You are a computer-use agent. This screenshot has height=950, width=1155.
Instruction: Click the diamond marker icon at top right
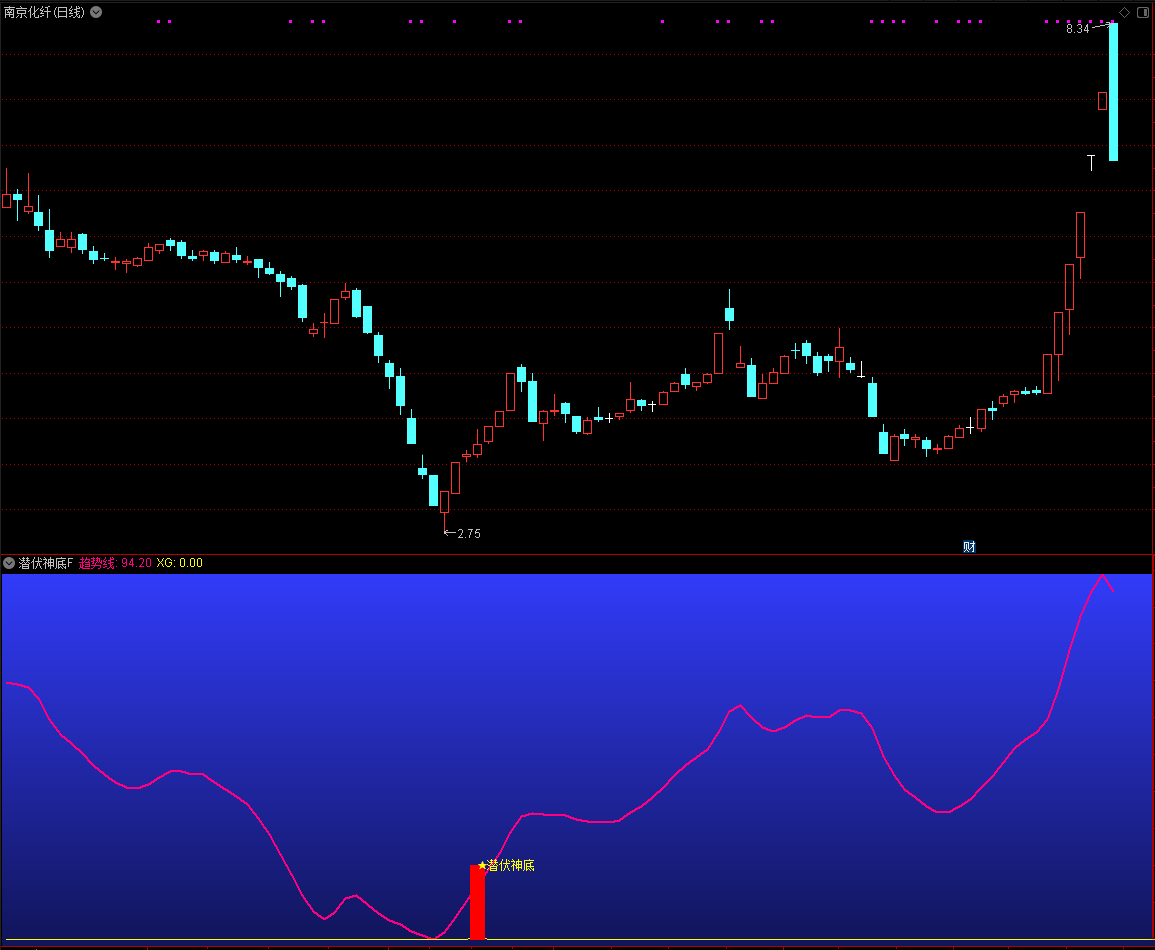click(x=1124, y=13)
